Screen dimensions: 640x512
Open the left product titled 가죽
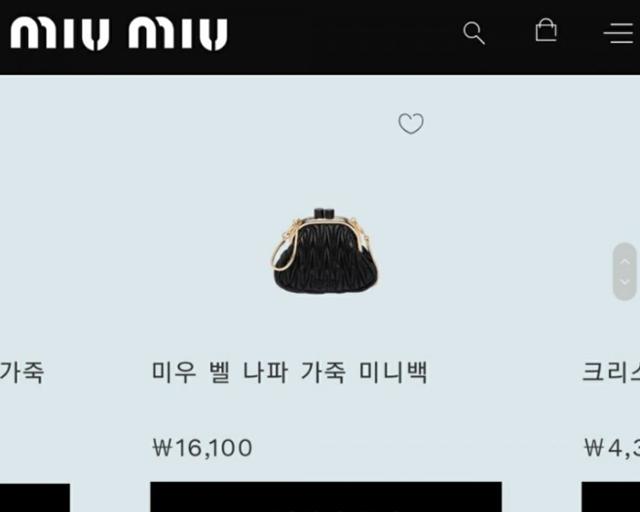pos(22,372)
